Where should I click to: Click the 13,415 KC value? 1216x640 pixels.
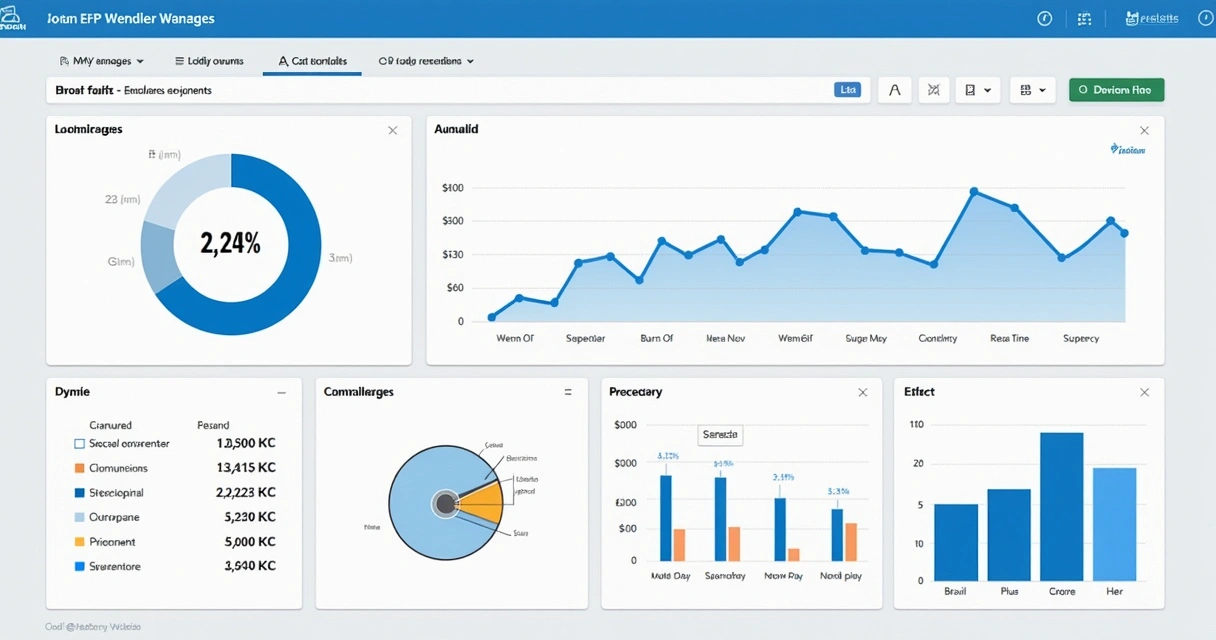click(x=246, y=468)
